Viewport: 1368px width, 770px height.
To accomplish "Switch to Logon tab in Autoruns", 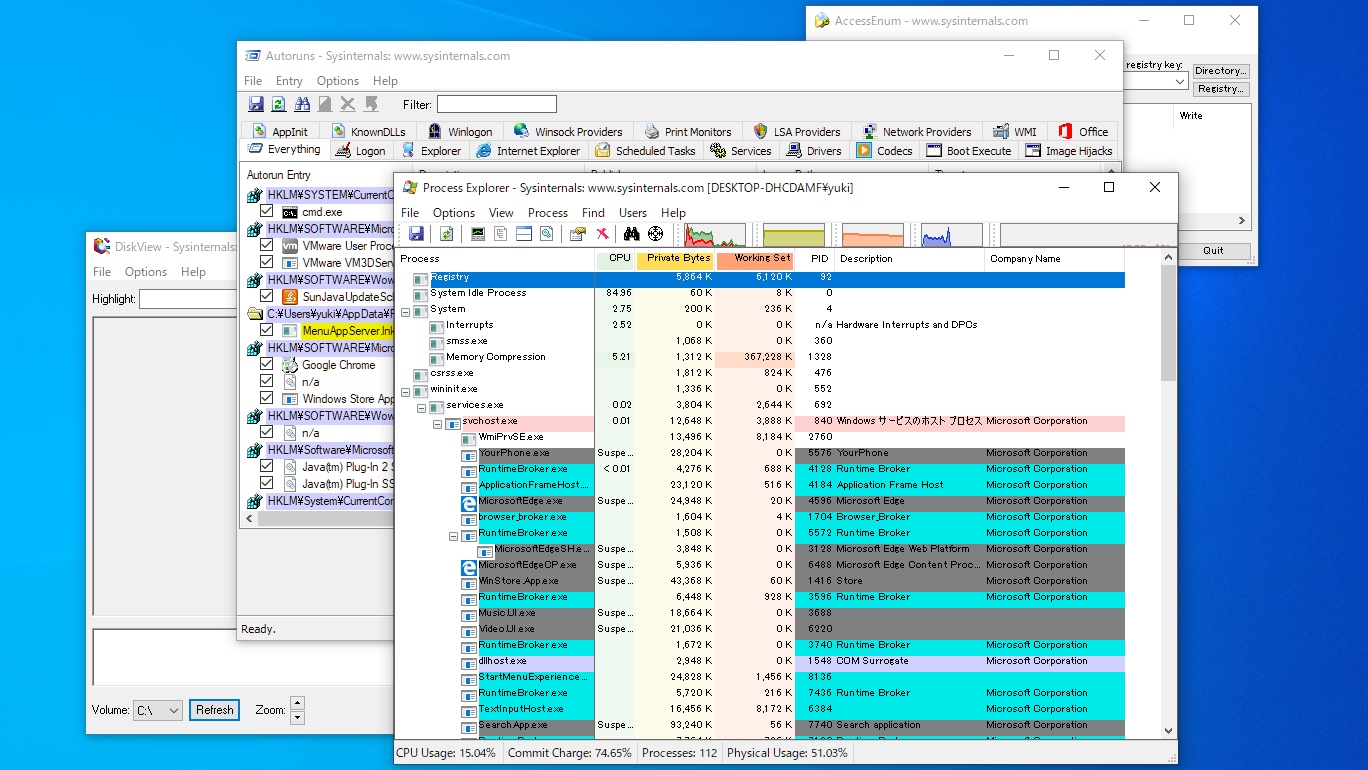I will [360, 151].
